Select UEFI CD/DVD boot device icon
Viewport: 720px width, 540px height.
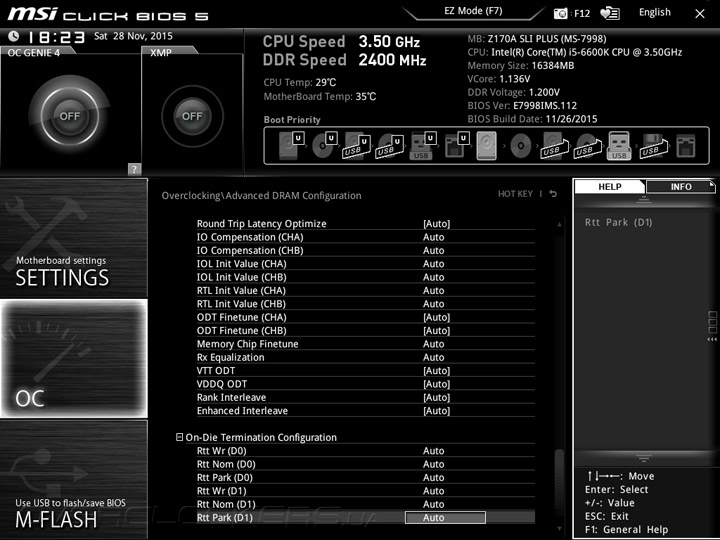coord(325,146)
